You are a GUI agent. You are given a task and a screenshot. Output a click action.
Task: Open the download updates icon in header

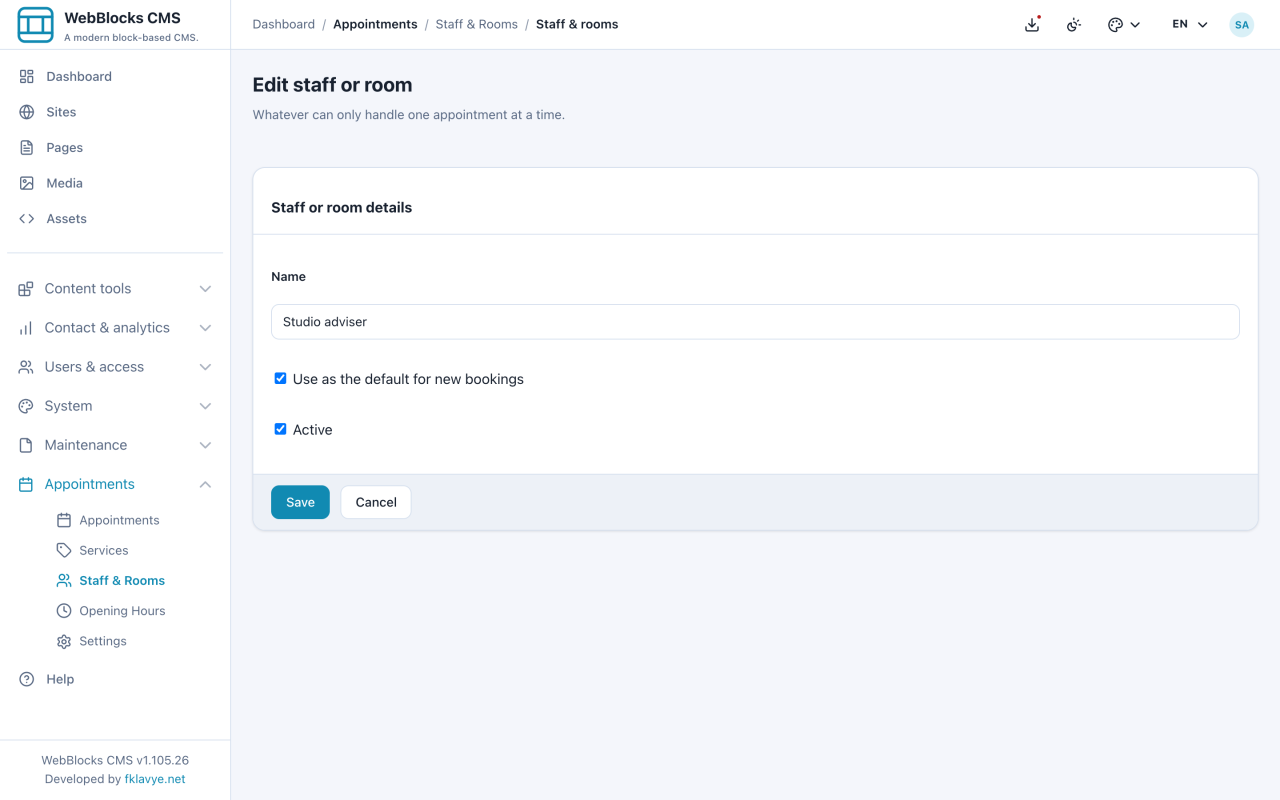tap(1032, 25)
